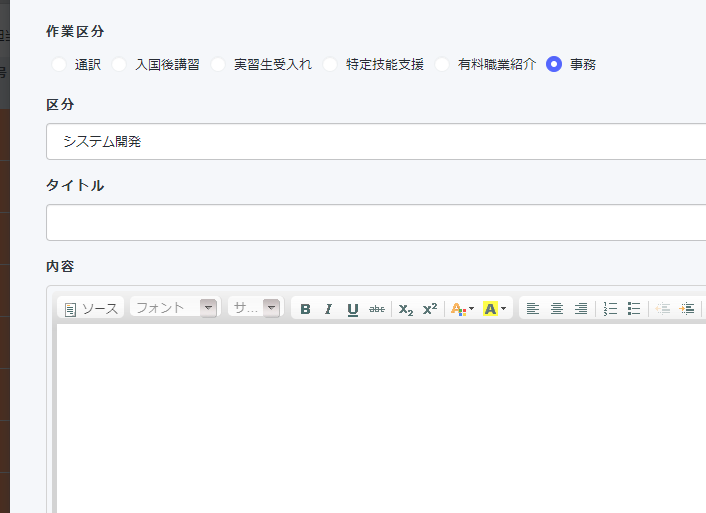Apply strikethrough formatting
706x513 pixels.
tap(377, 309)
